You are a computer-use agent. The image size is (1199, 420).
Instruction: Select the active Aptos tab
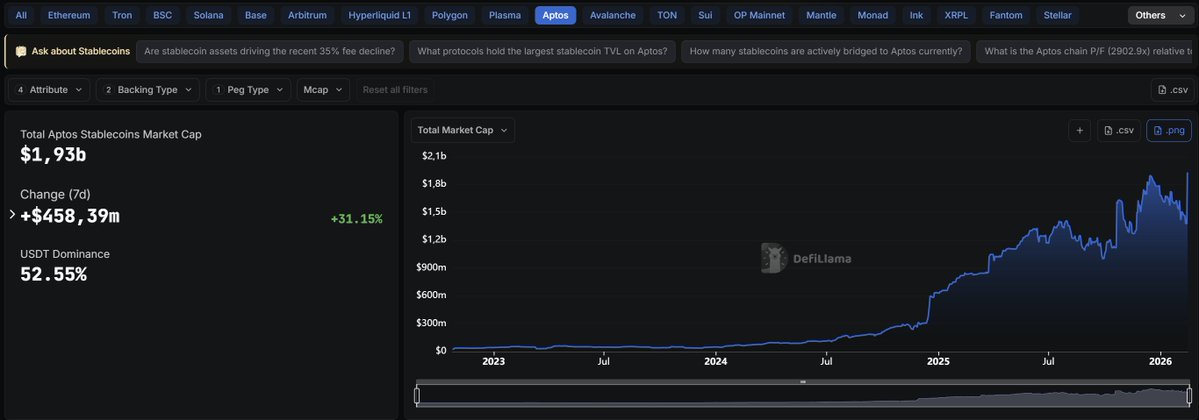point(555,15)
